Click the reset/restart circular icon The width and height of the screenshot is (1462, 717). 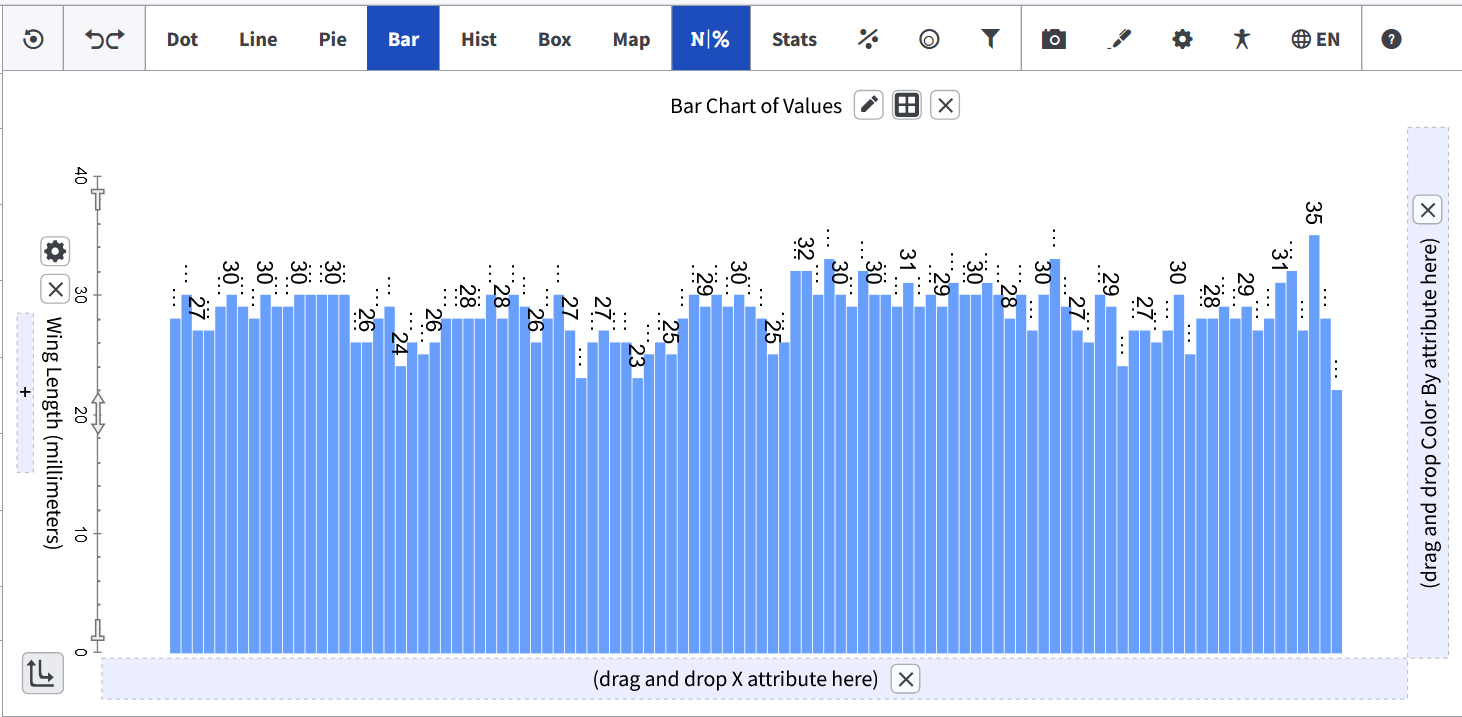click(33, 39)
